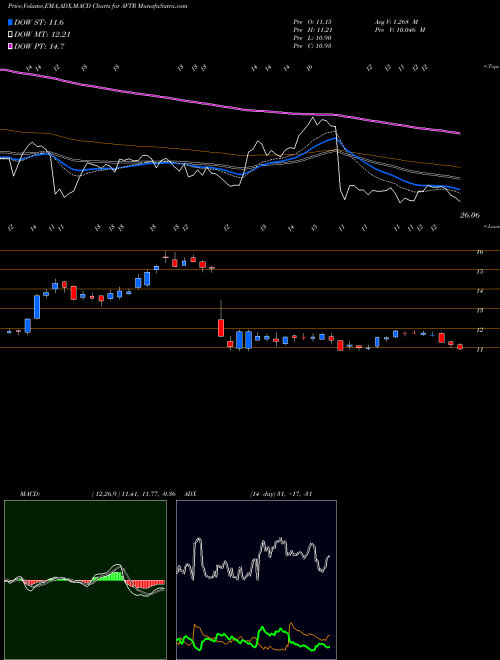Click the price axis label 12
500x660 pixels.
coord(479,330)
